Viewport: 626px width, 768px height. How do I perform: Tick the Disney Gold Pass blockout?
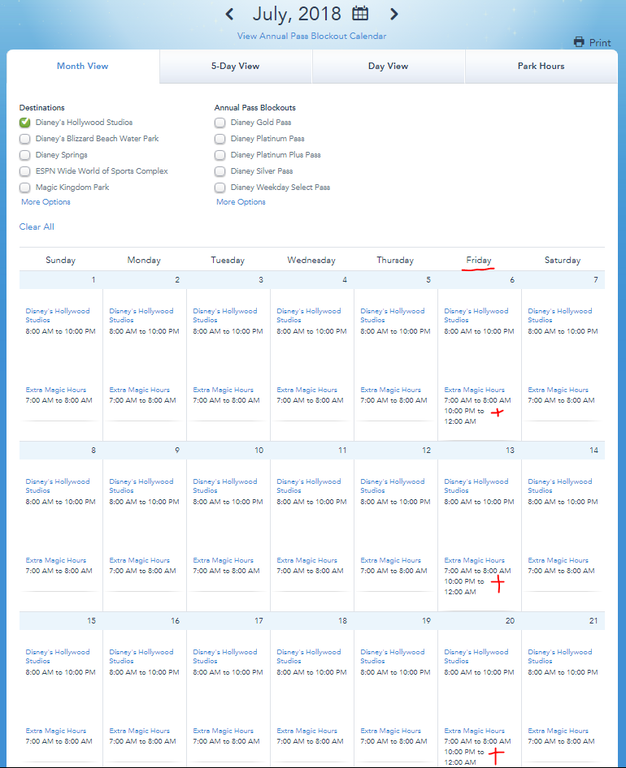[x=220, y=123]
